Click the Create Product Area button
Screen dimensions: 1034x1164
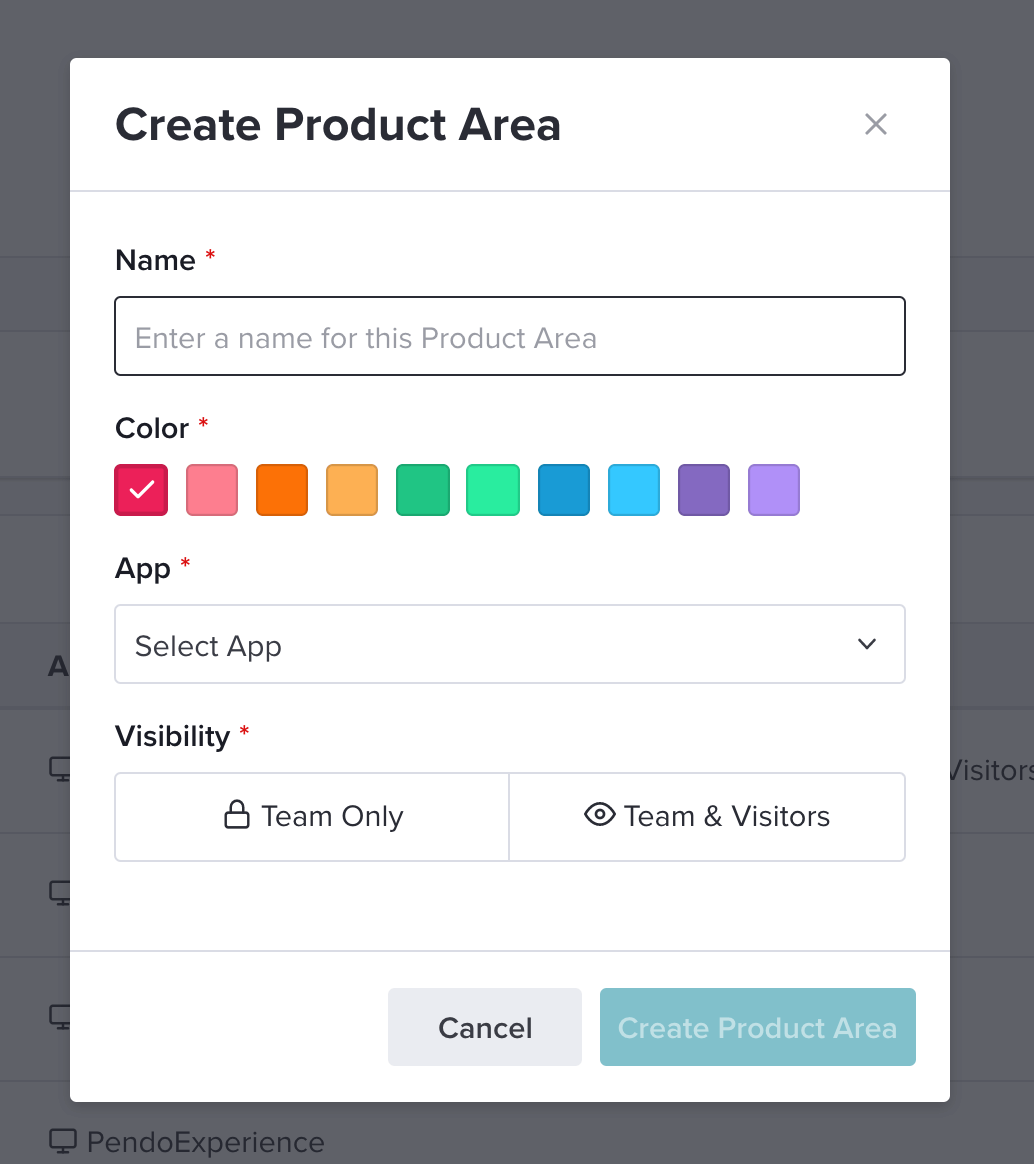(758, 1027)
